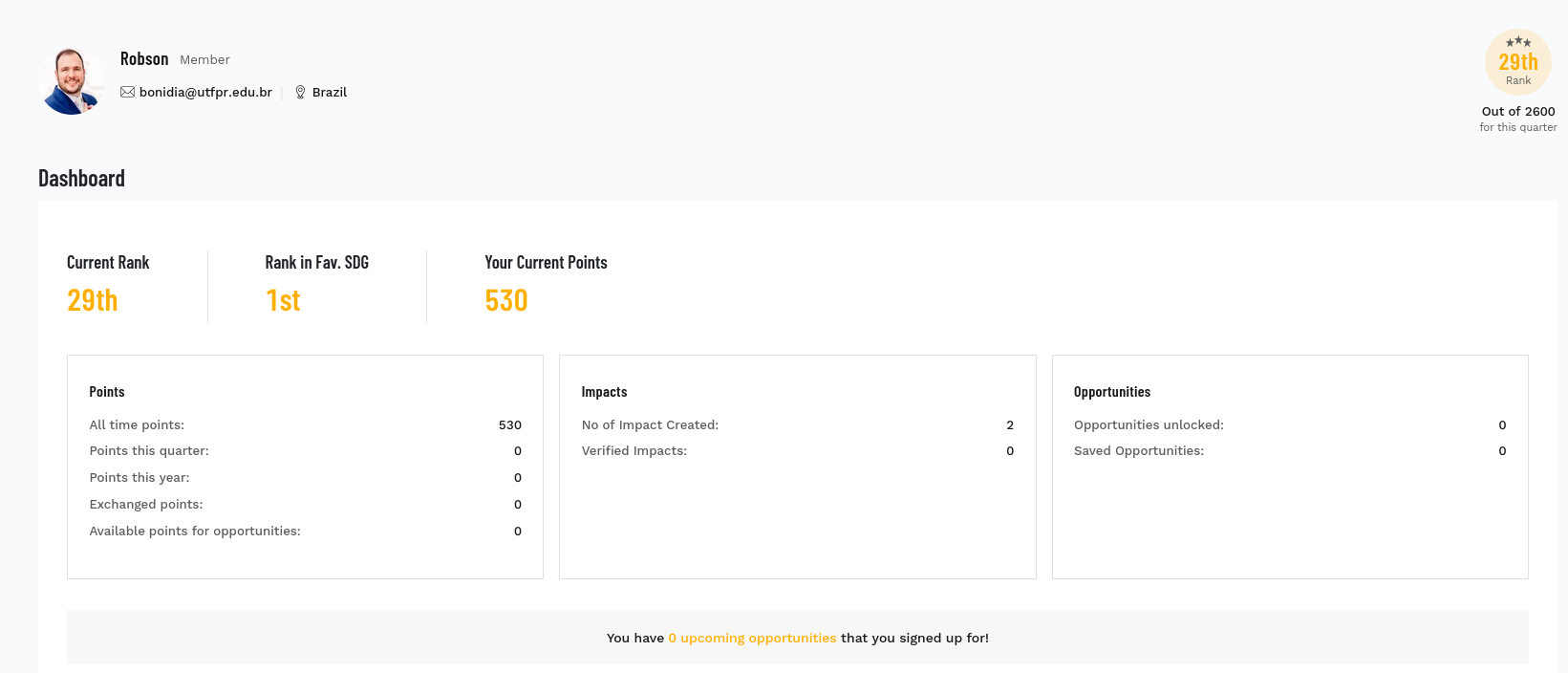
Task: Click the bonidia@utfpr.edu.br email address
Action: (205, 93)
